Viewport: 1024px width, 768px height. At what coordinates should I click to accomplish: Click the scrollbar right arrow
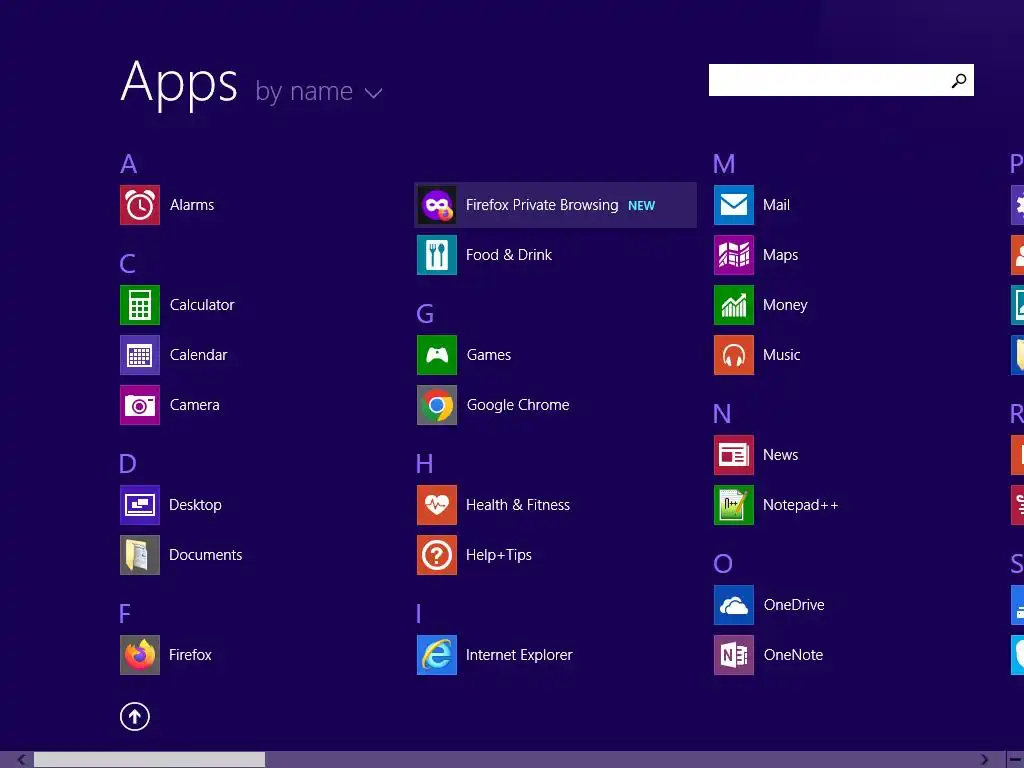[984, 760]
